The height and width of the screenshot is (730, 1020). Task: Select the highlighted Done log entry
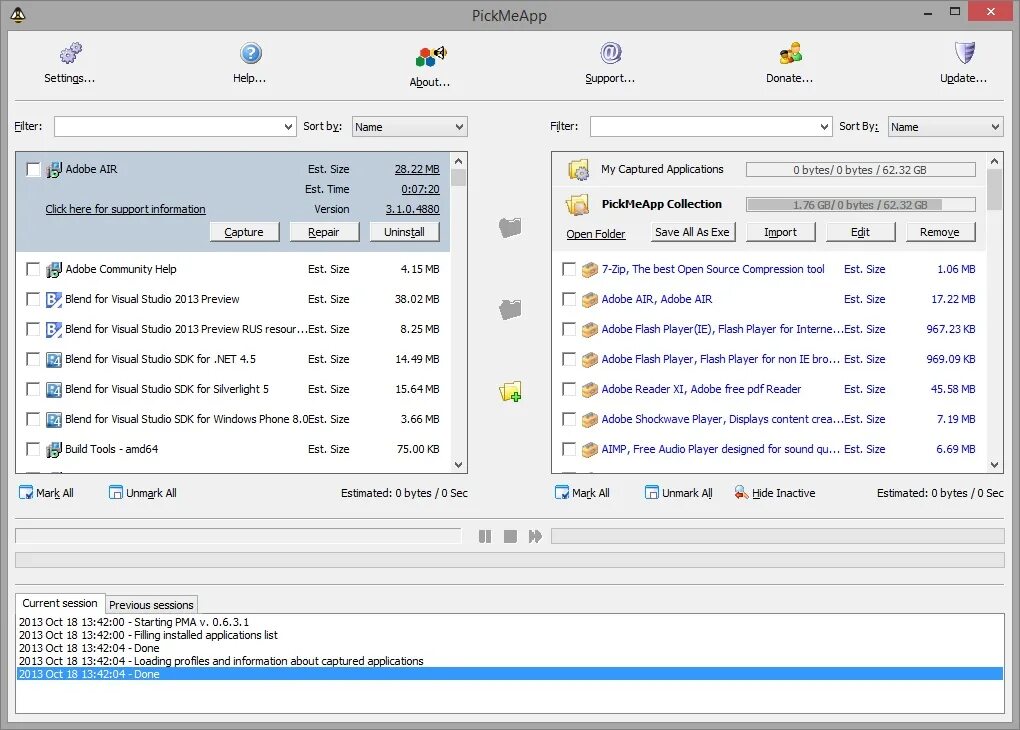tap(509, 674)
